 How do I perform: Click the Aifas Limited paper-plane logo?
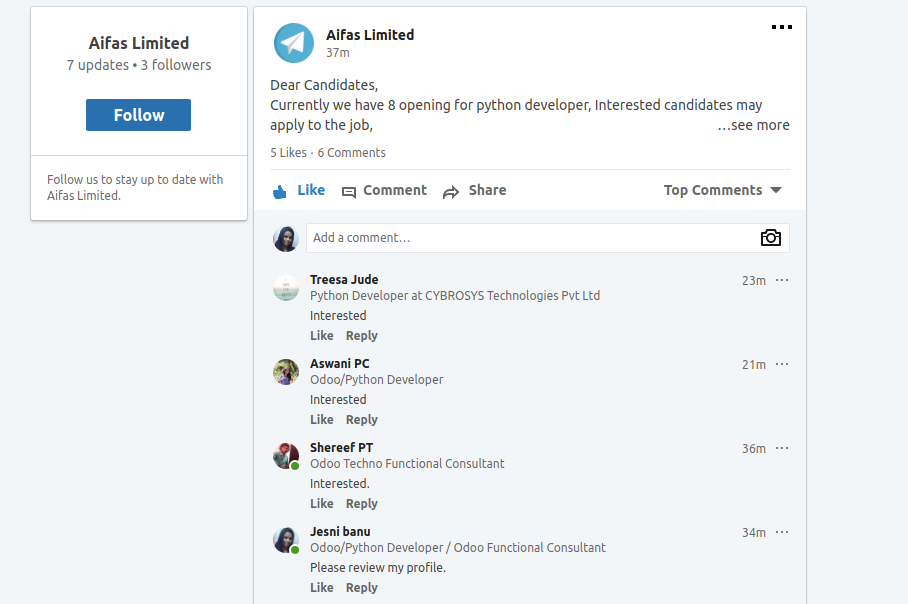294,43
